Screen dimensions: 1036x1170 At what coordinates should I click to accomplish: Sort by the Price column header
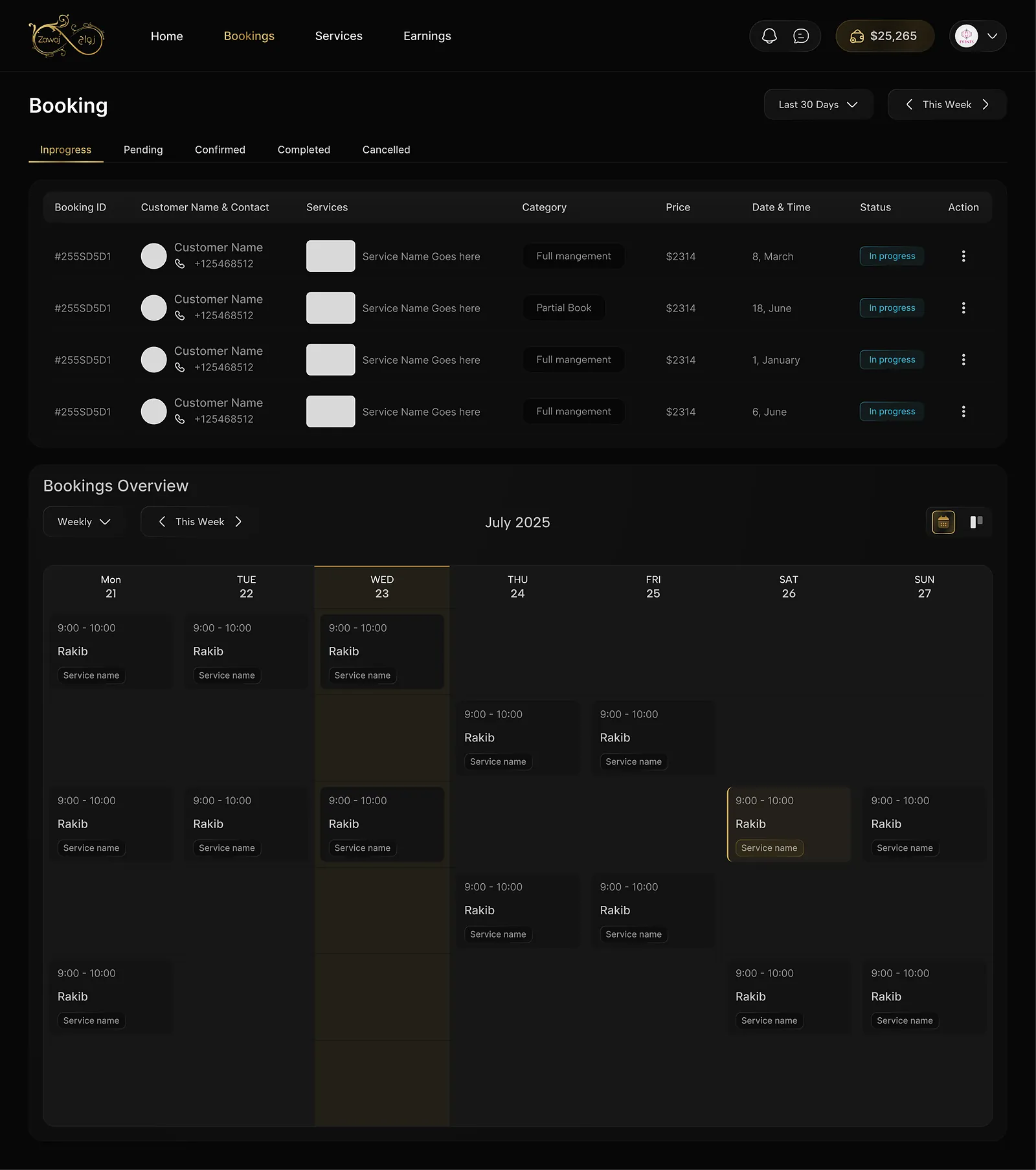tap(678, 207)
